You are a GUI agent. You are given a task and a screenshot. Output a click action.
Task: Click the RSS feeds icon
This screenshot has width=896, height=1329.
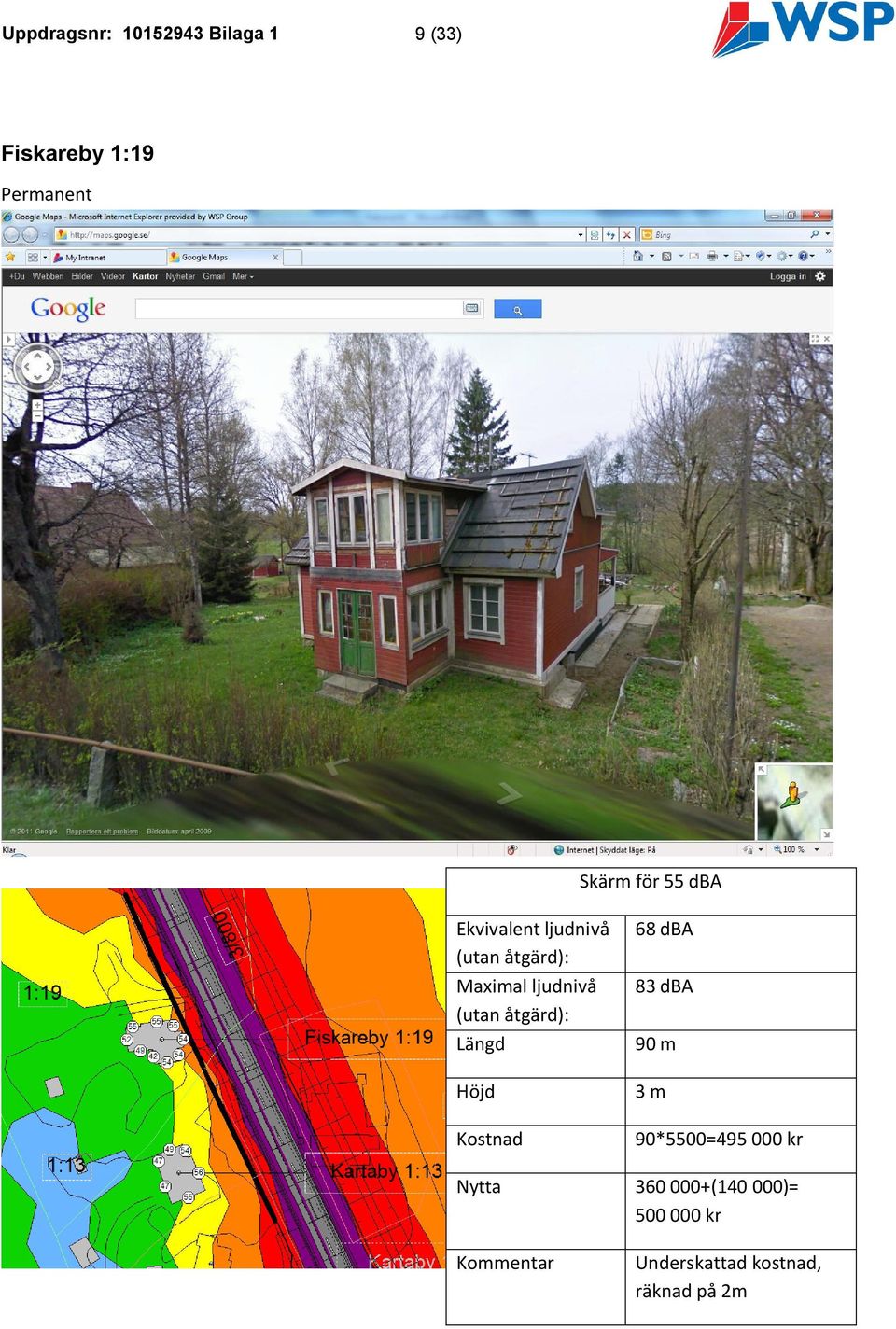point(666,256)
